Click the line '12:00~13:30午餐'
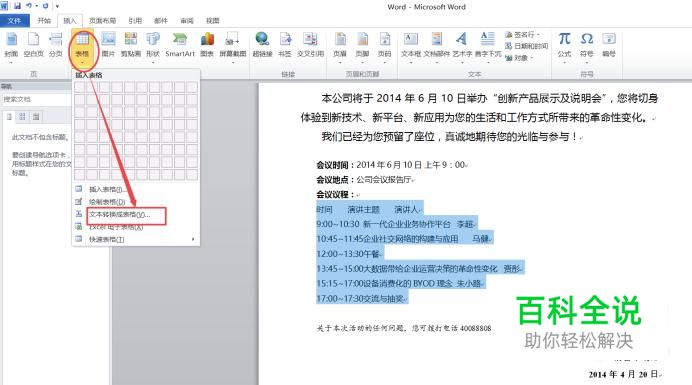 tap(349, 254)
